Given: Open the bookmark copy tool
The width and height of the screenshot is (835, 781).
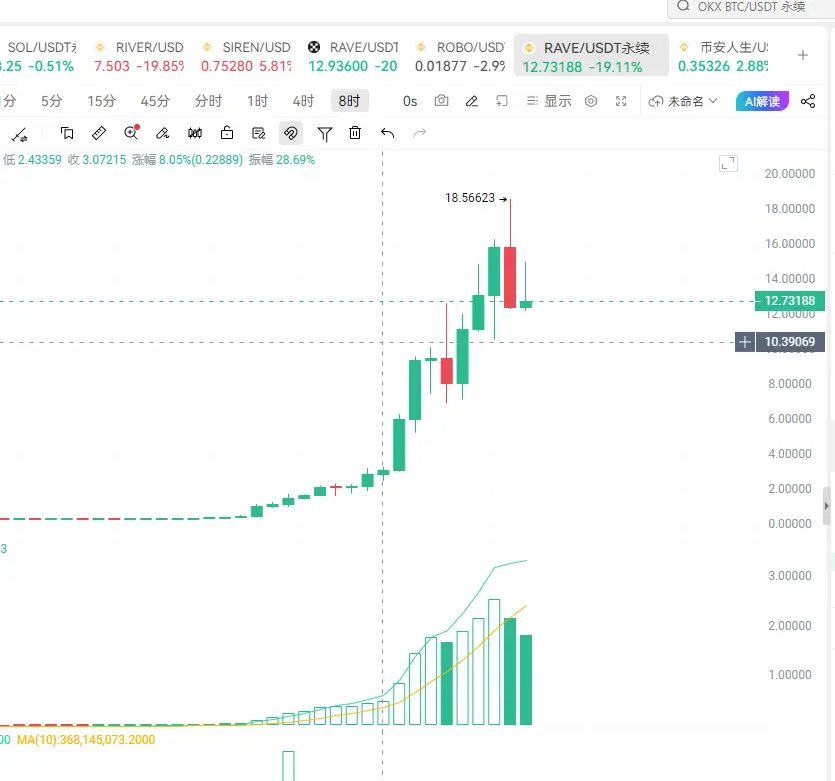Looking at the screenshot, I should [x=67, y=133].
